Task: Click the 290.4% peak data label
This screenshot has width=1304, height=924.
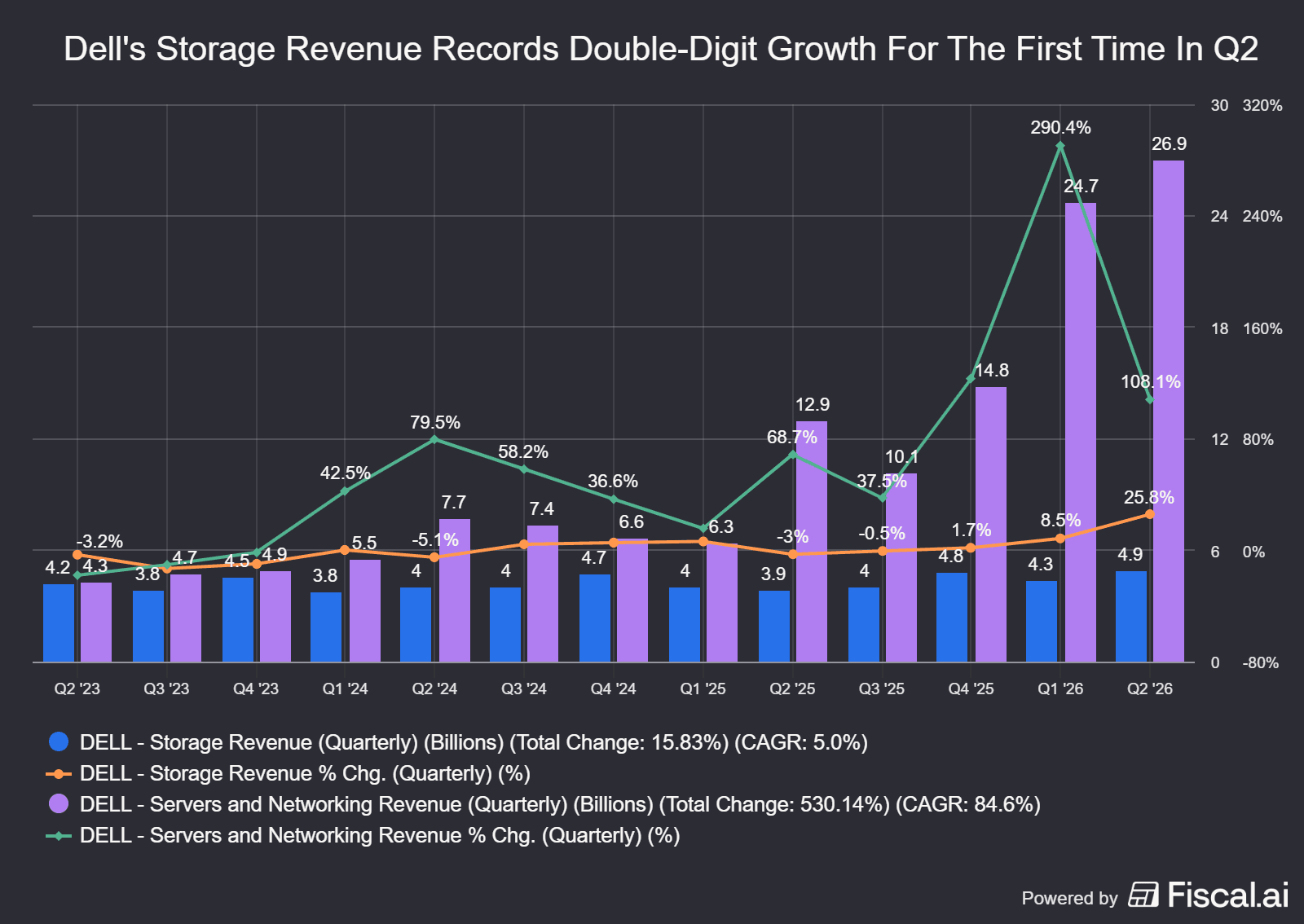Action: tap(1060, 127)
